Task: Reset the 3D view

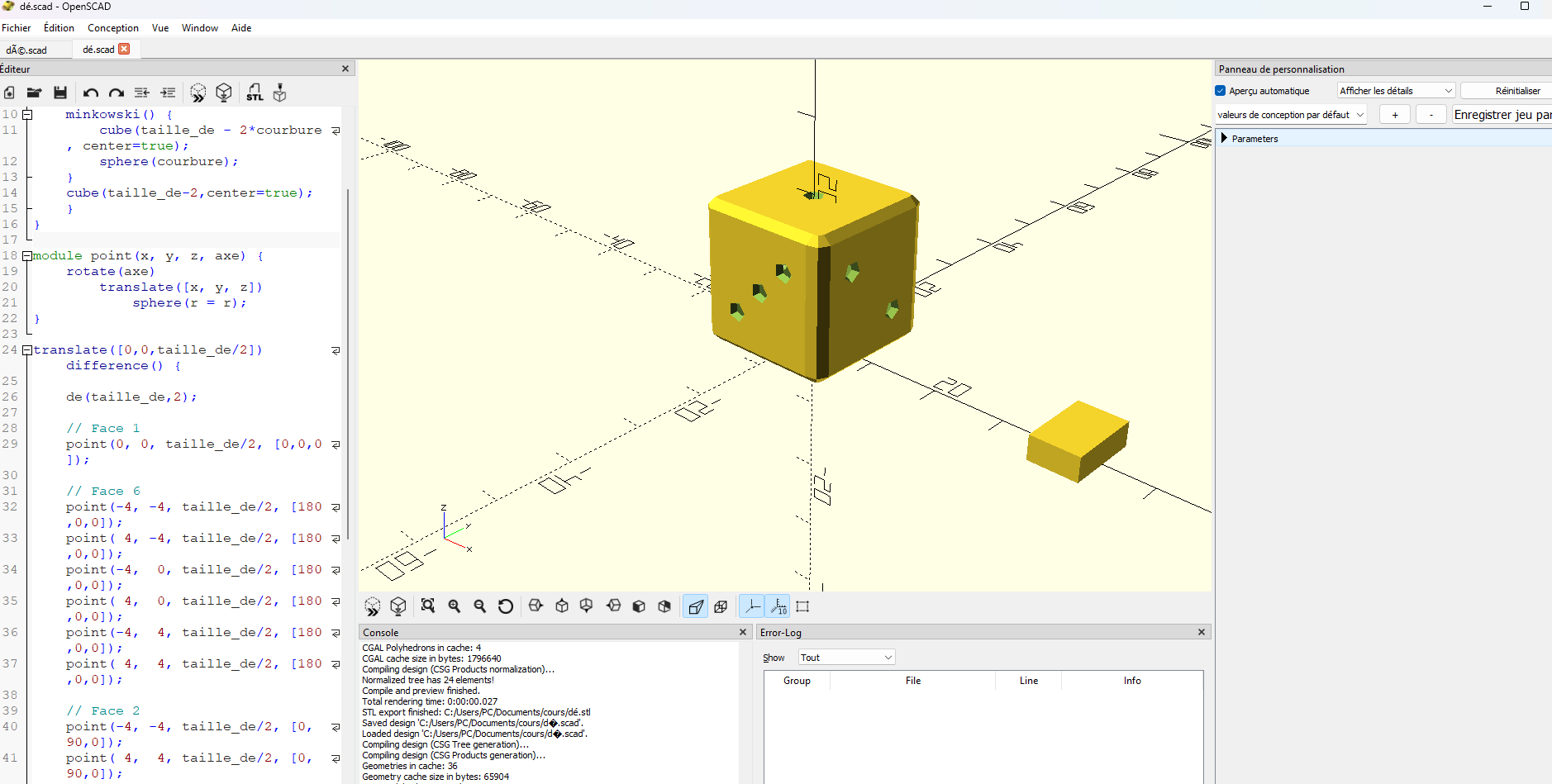Action: pos(506,606)
